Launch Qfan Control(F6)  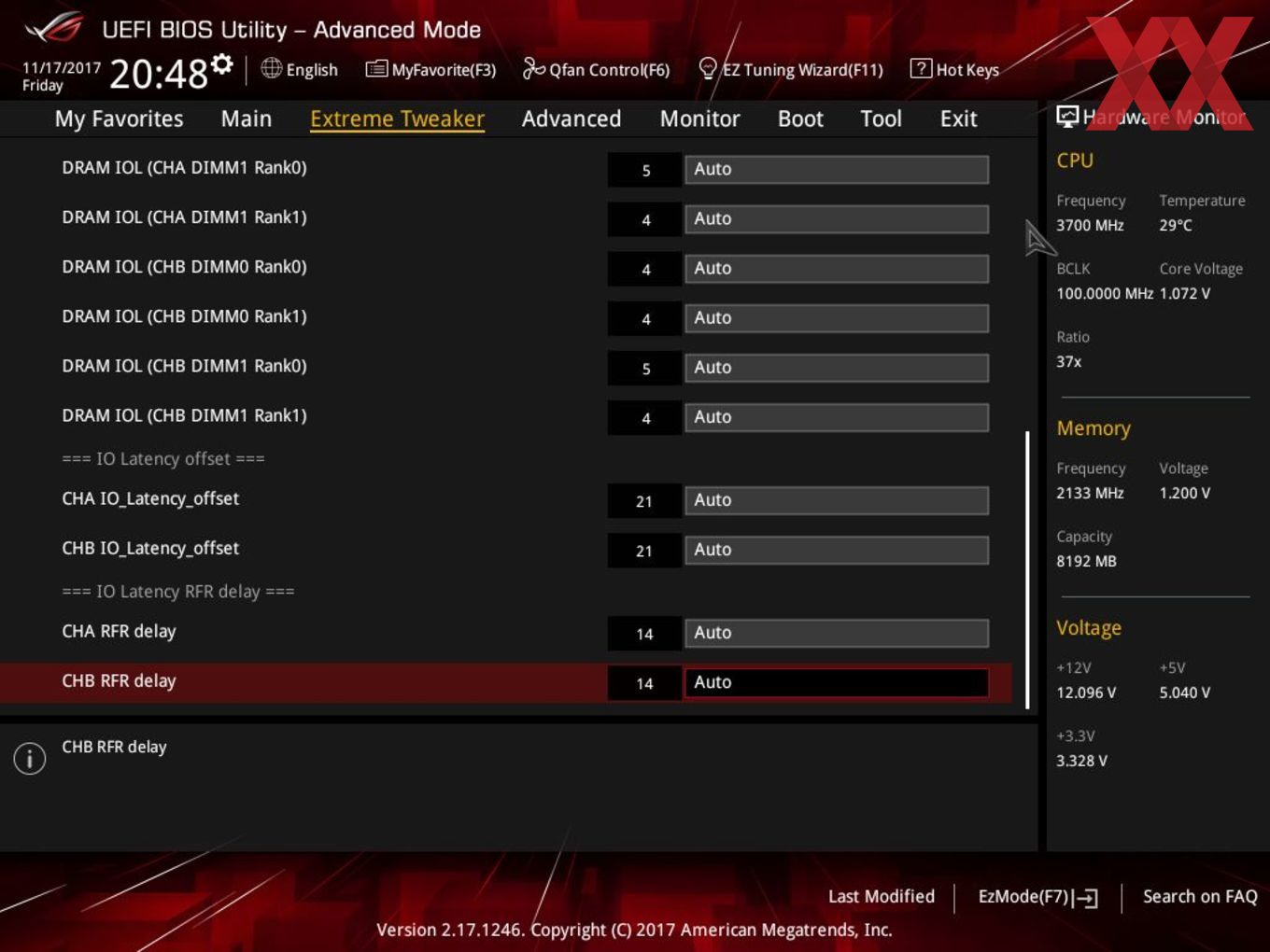[609, 70]
